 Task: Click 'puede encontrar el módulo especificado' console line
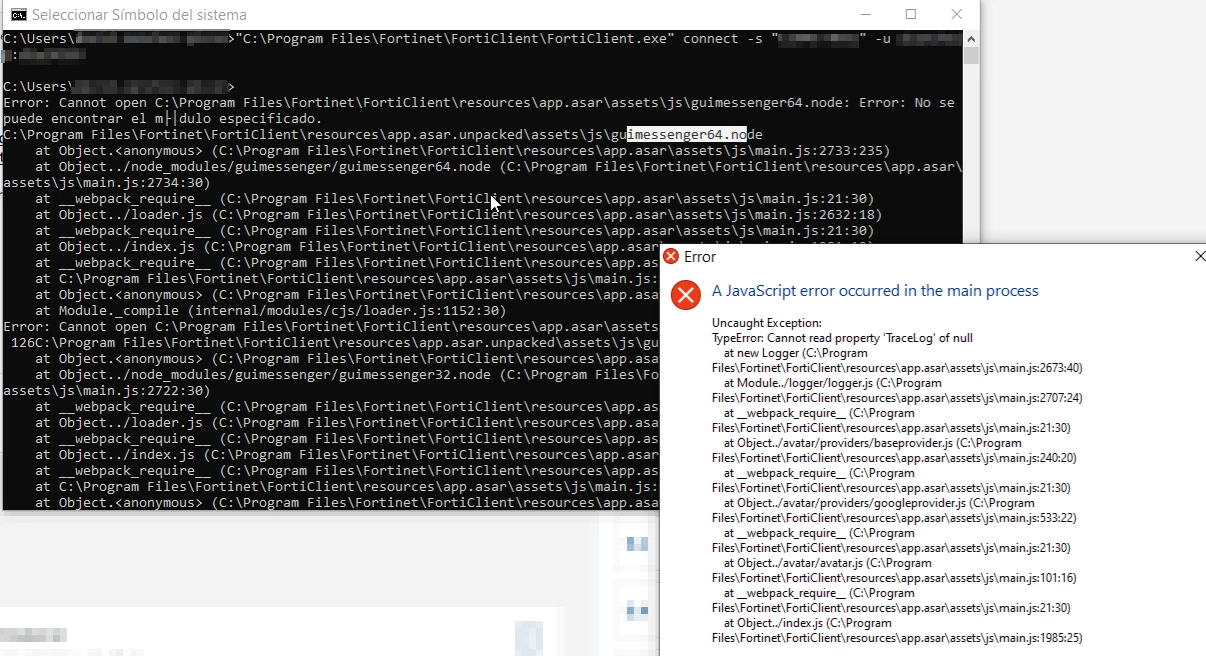(x=163, y=119)
